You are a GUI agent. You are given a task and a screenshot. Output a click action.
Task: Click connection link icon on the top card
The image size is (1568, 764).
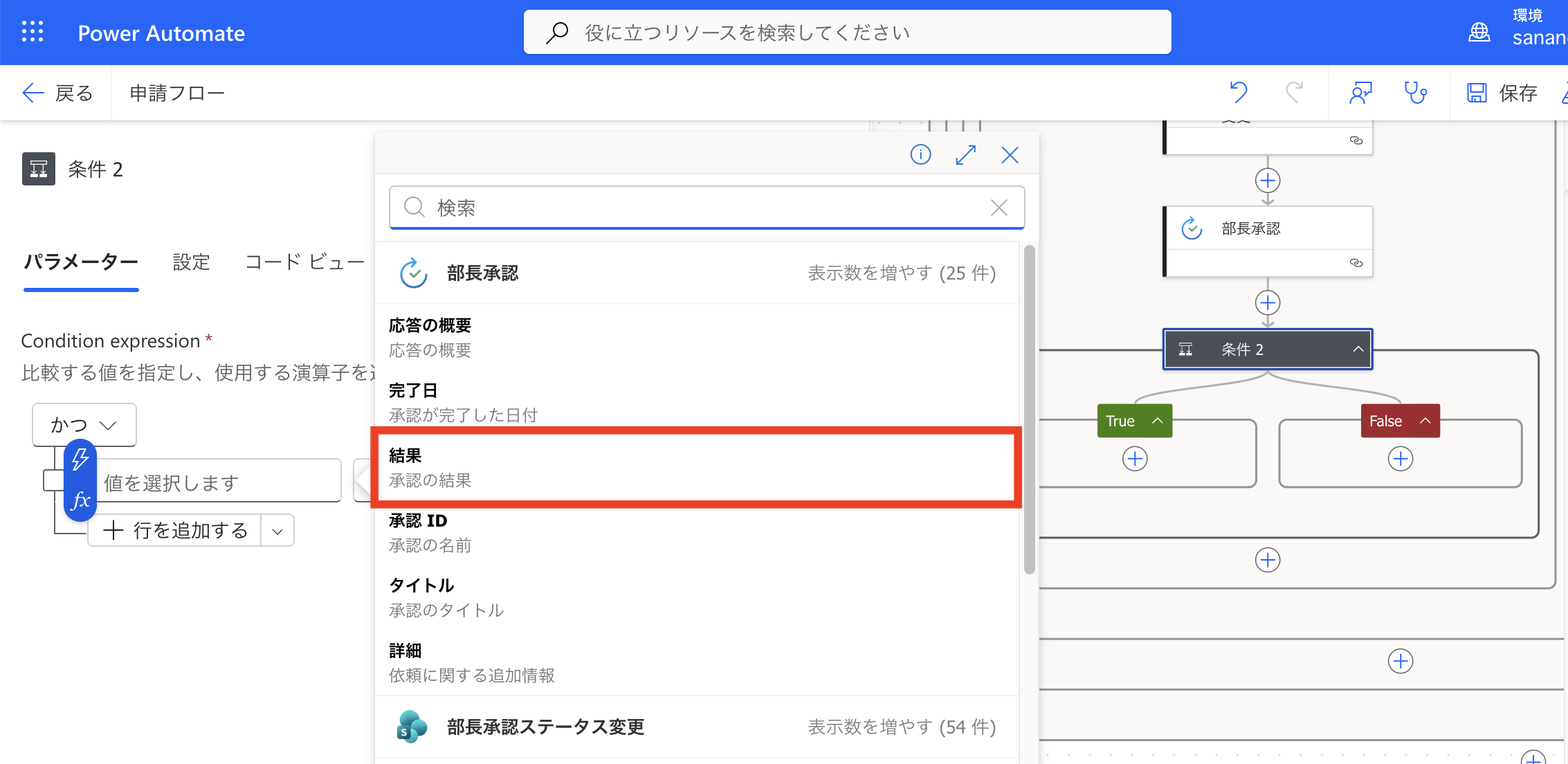[1356, 140]
